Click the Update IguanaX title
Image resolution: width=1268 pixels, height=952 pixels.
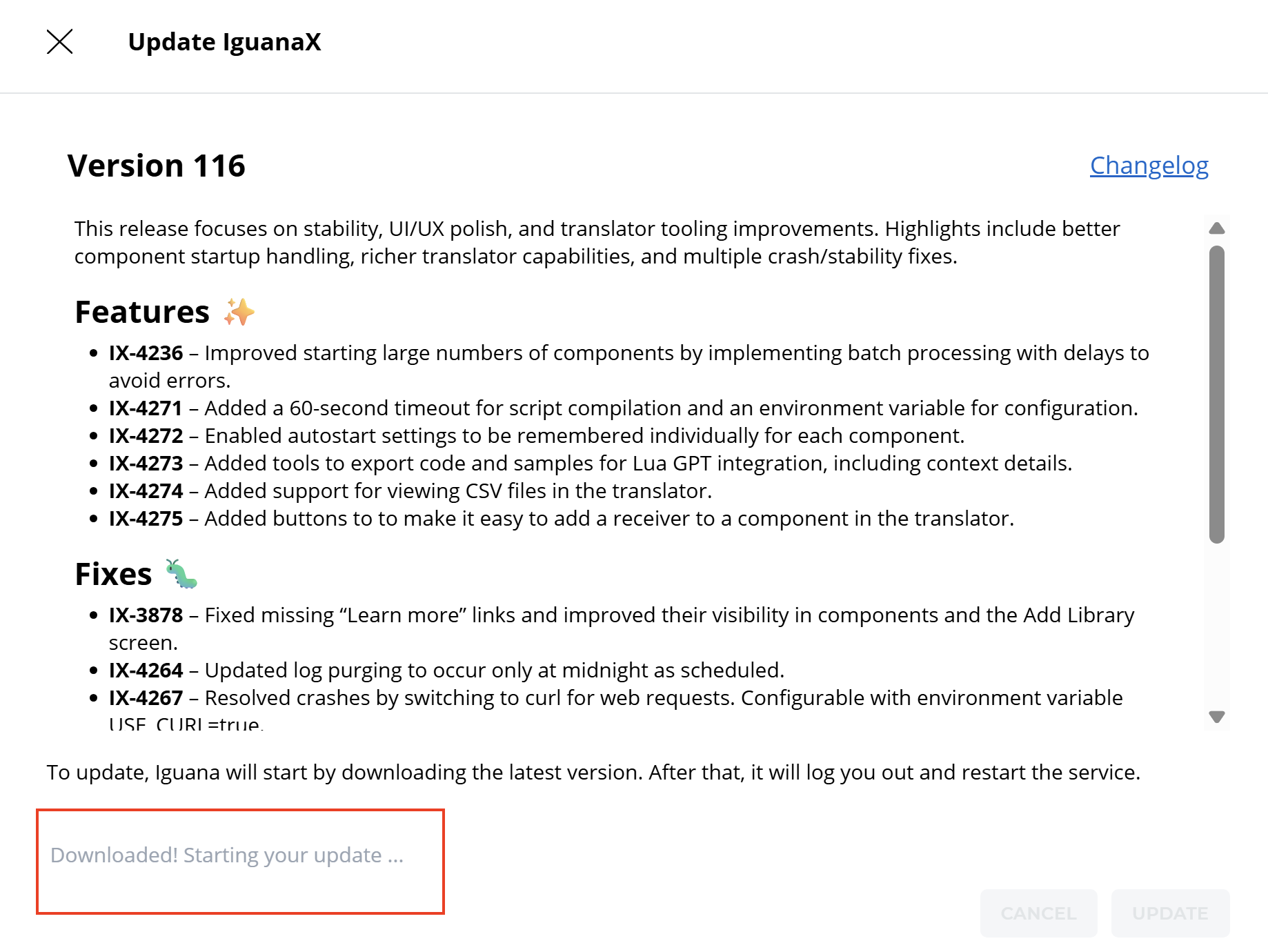click(224, 42)
